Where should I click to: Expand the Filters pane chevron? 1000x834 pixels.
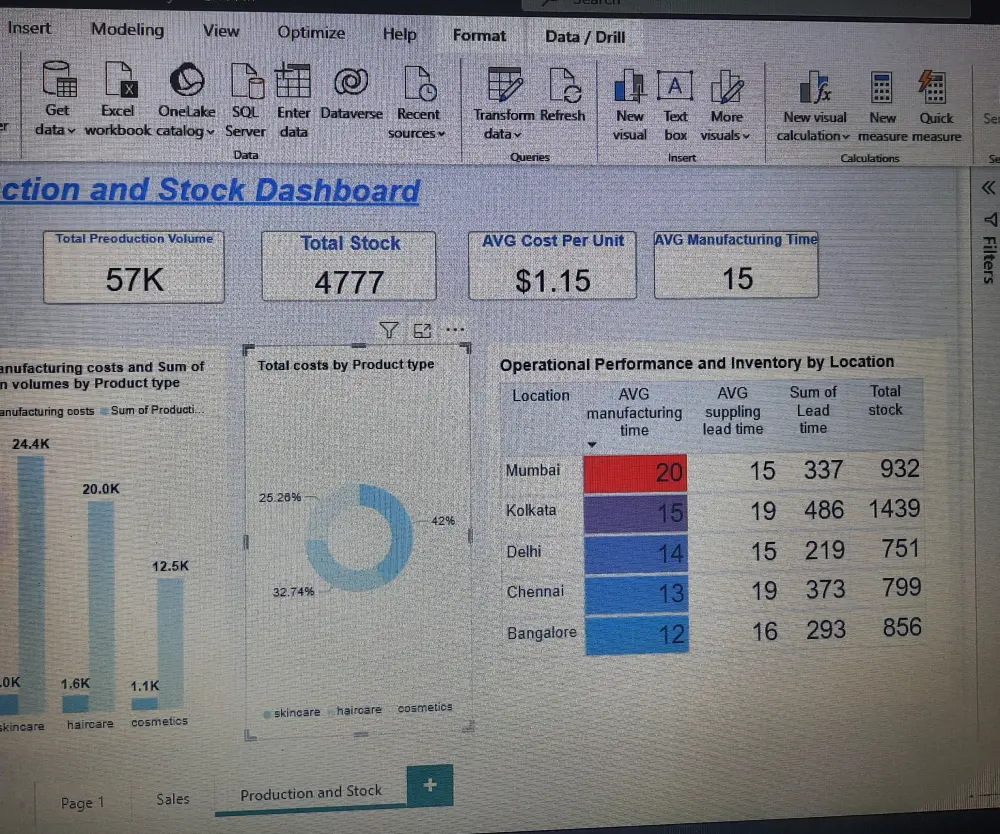988,187
